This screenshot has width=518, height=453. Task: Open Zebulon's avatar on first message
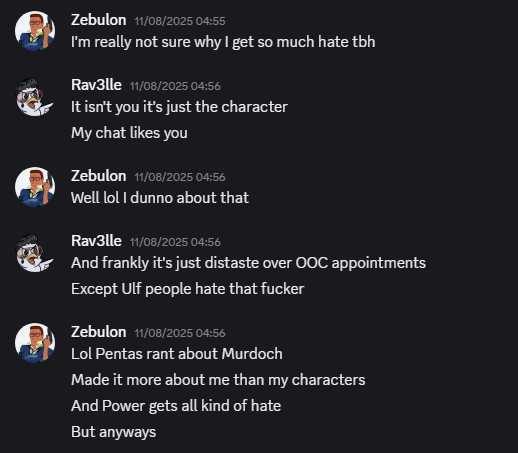point(35,31)
